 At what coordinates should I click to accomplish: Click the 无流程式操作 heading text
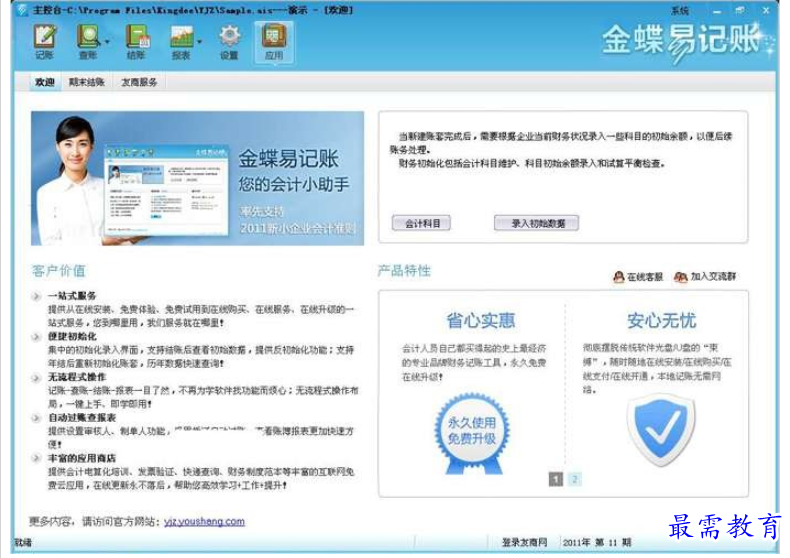point(77,377)
